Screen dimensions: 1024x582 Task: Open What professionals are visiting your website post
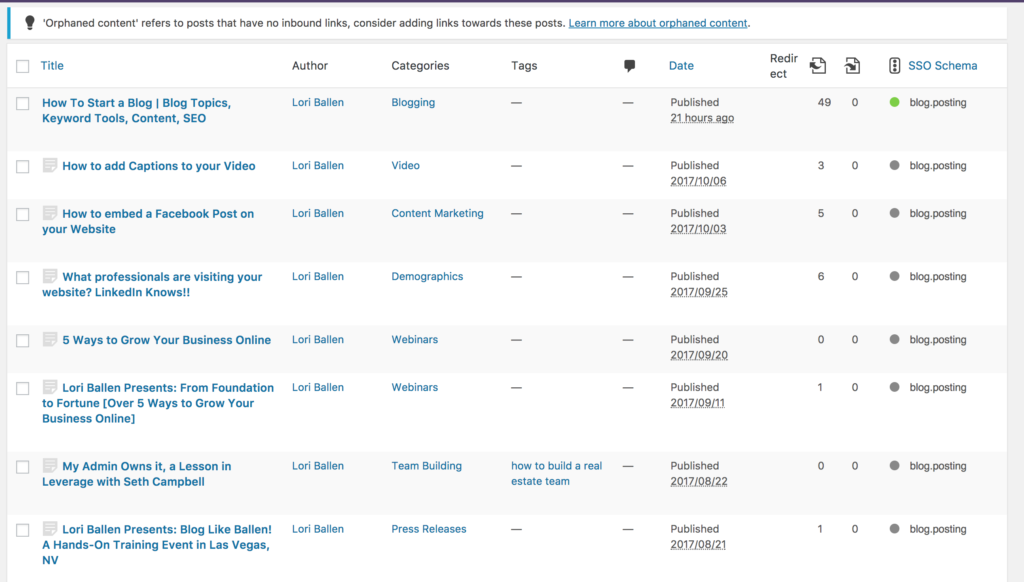[152, 284]
